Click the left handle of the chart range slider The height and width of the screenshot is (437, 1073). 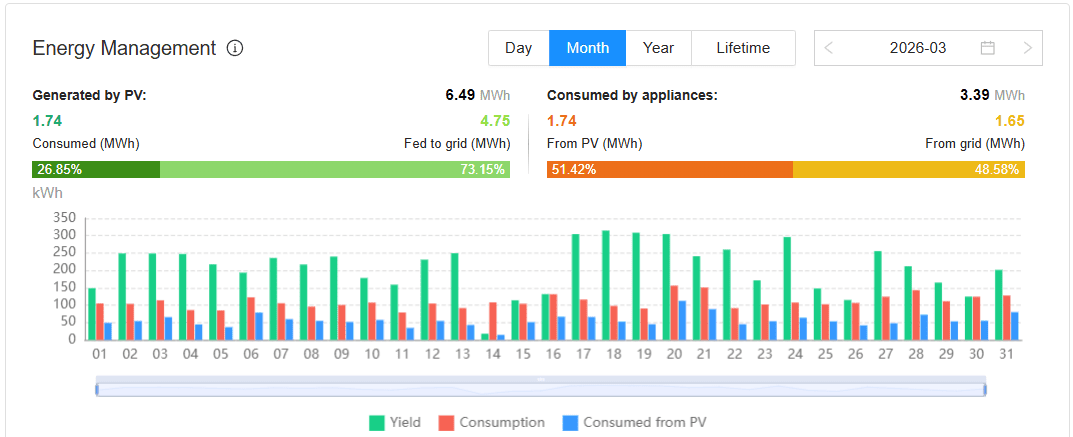click(97, 389)
